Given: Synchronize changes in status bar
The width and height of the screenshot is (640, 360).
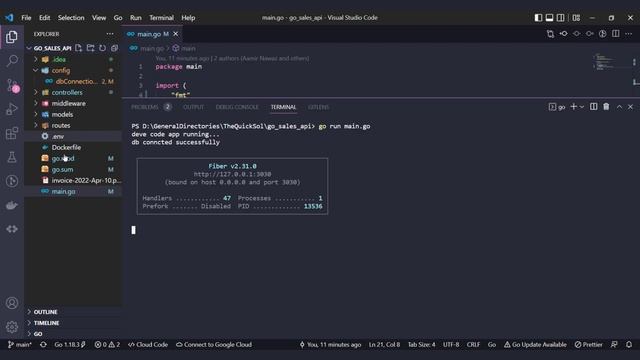Looking at the screenshot, I should click(43, 344).
